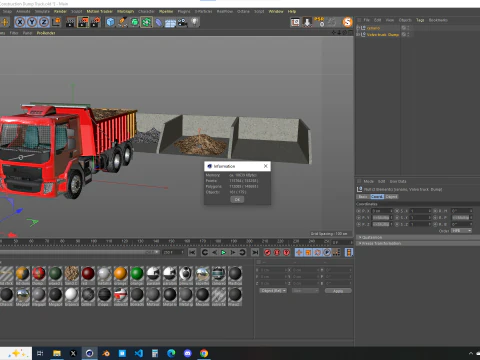This screenshot has width=480, height=360.
Task: Jump to start of animation
Action: [x=192, y=252]
